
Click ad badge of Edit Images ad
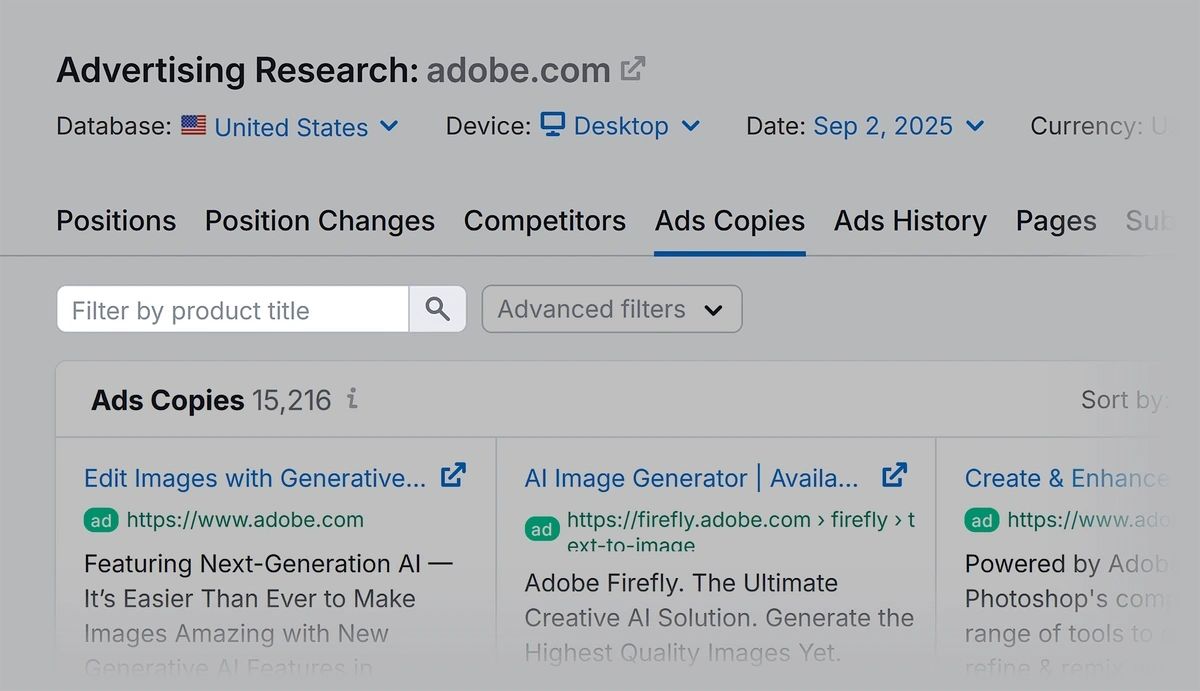[101, 520]
